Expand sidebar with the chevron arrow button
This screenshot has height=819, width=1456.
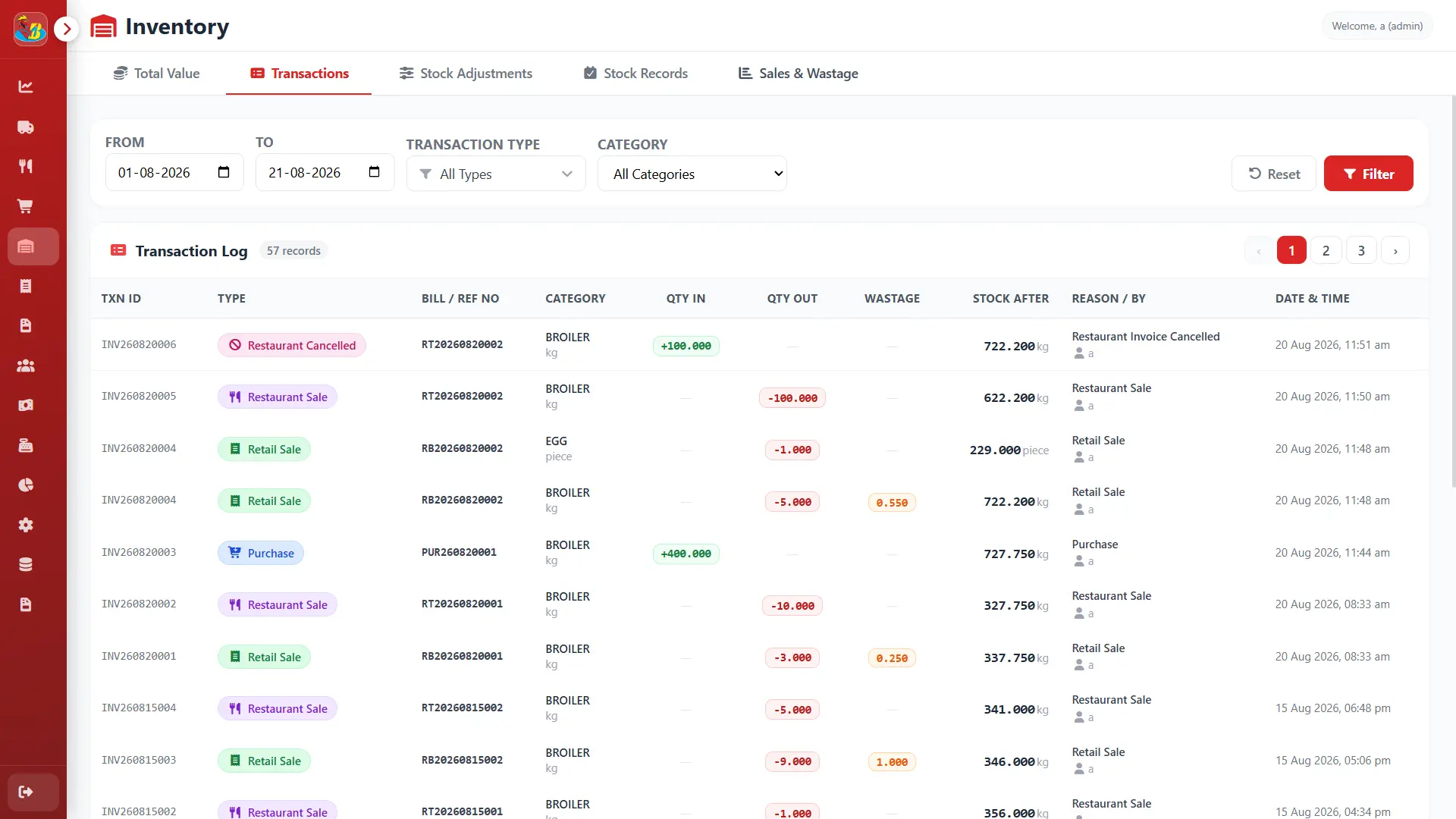pos(67,29)
